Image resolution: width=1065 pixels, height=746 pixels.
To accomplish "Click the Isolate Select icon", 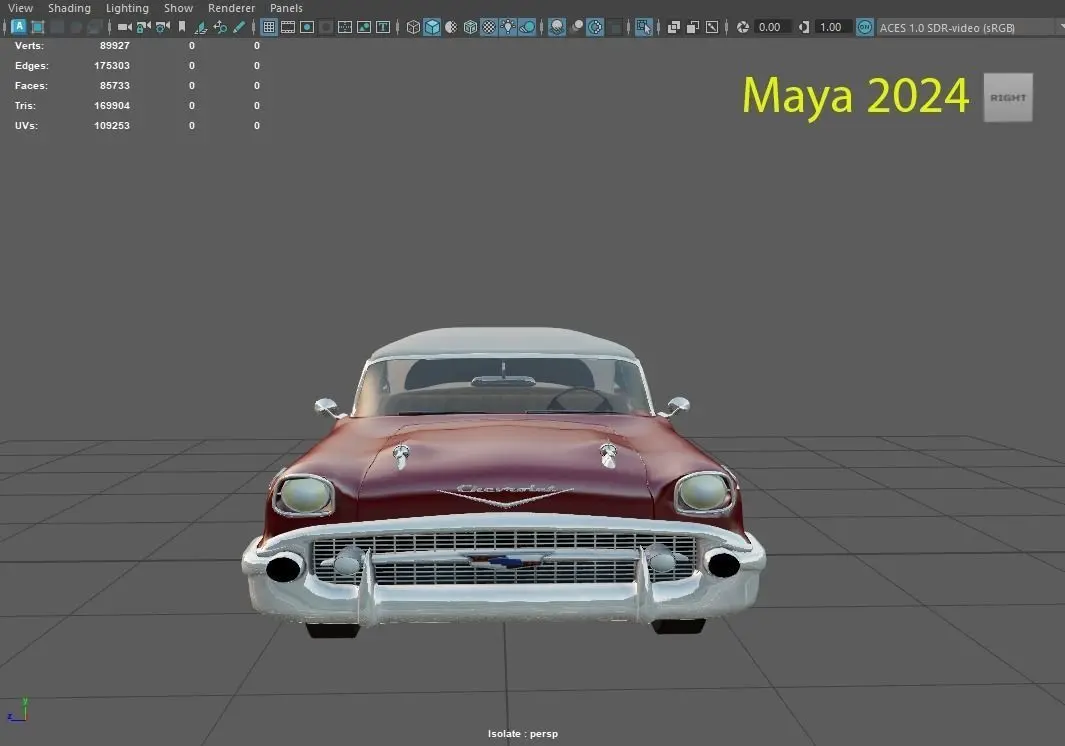I will [643, 27].
